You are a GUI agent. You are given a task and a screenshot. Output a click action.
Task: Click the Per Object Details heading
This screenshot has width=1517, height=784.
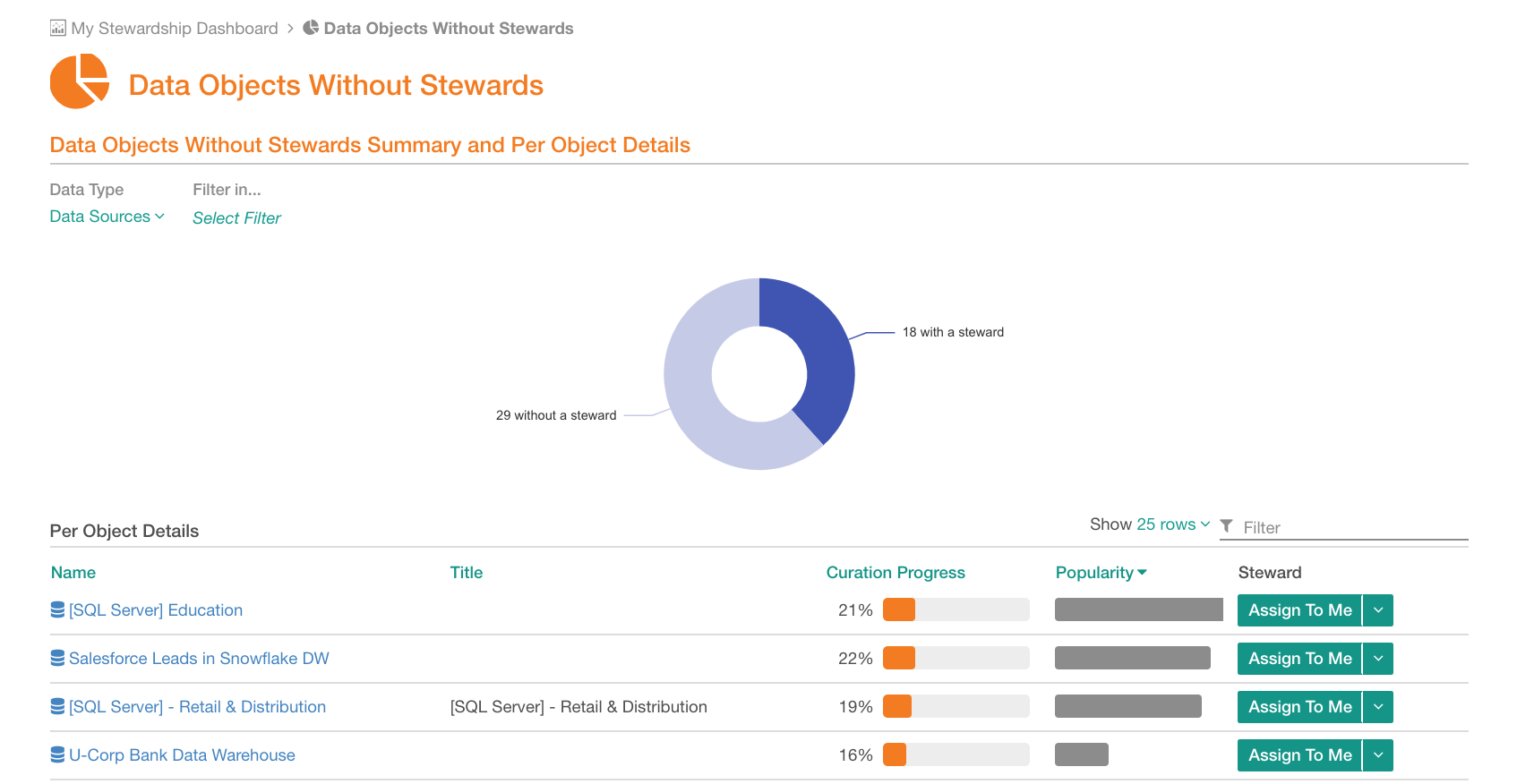click(x=124, y=532)
